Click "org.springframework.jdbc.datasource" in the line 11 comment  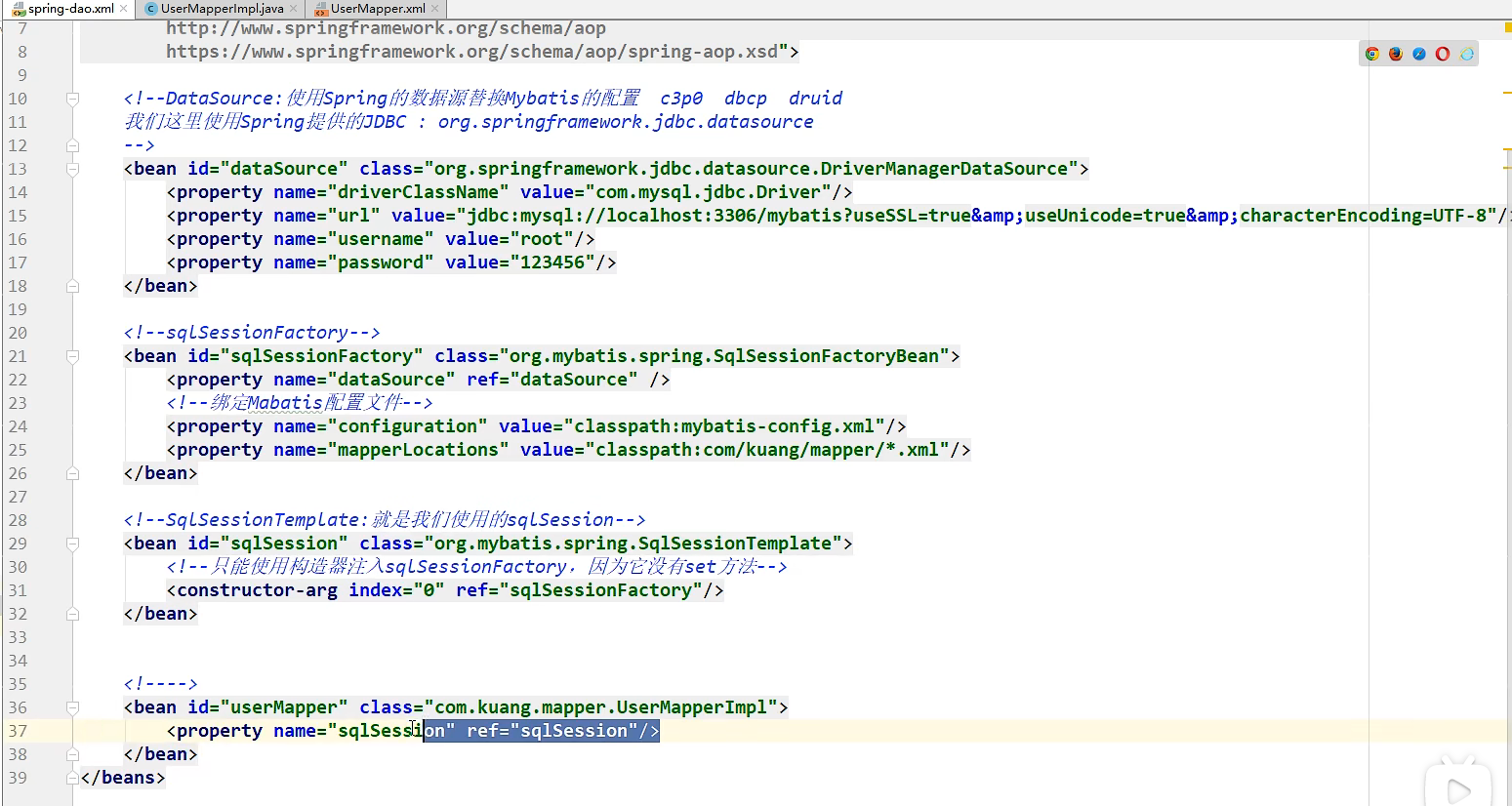(x=626, y=122)
